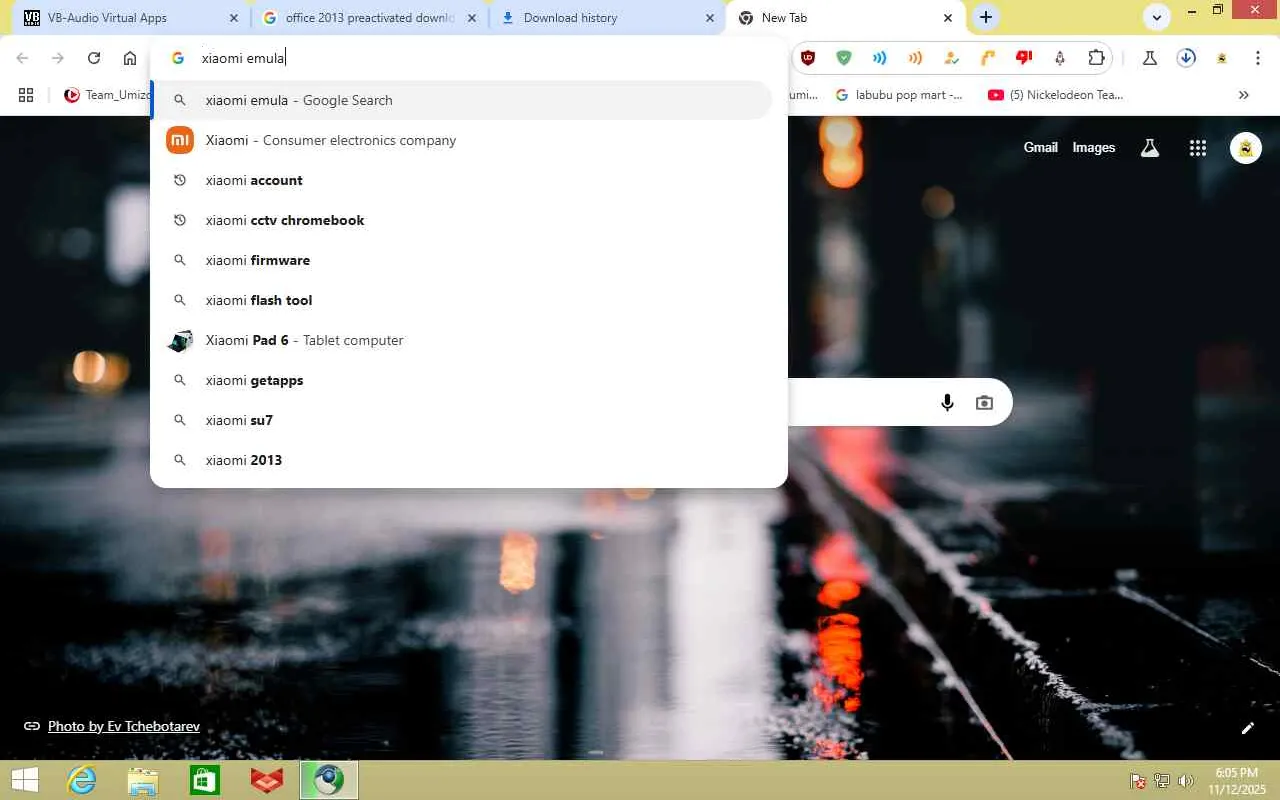Pick the 'xiaomi getapps' suggestion
Image resolution: width=1280 pixels, height=800 pixels.
462,380
